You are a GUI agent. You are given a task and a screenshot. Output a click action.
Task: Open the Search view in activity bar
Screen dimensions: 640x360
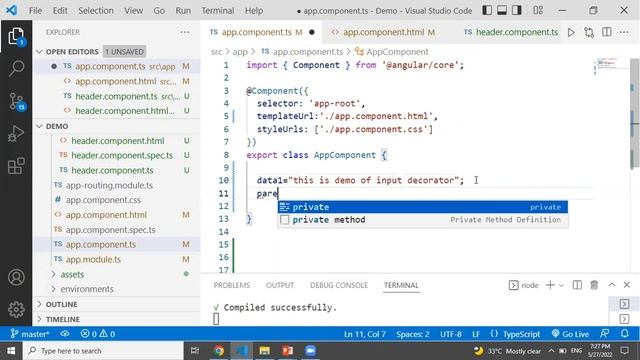[16, 69]
